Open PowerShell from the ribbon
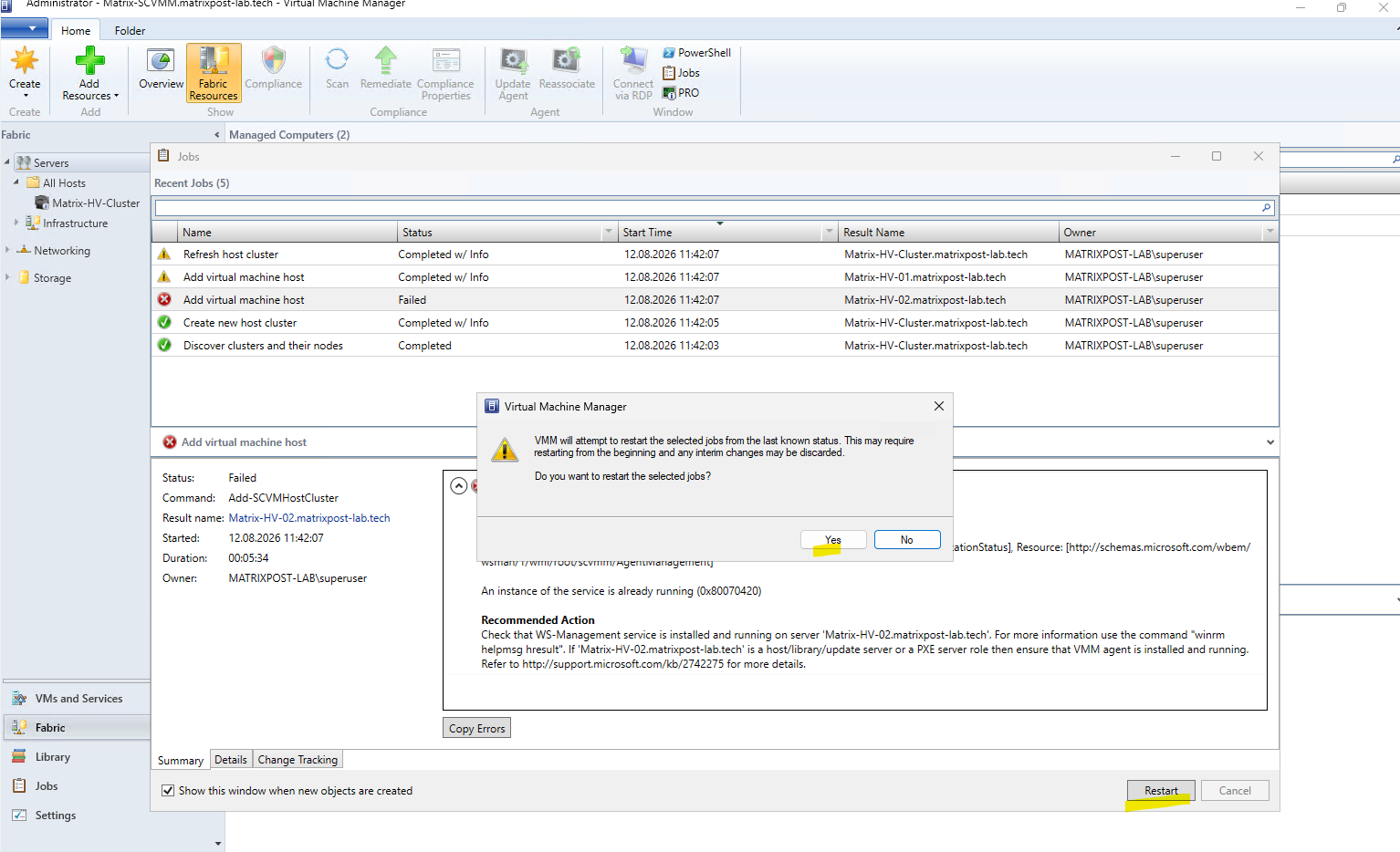The image size is (1400, 852). click(x=696, y=53)
